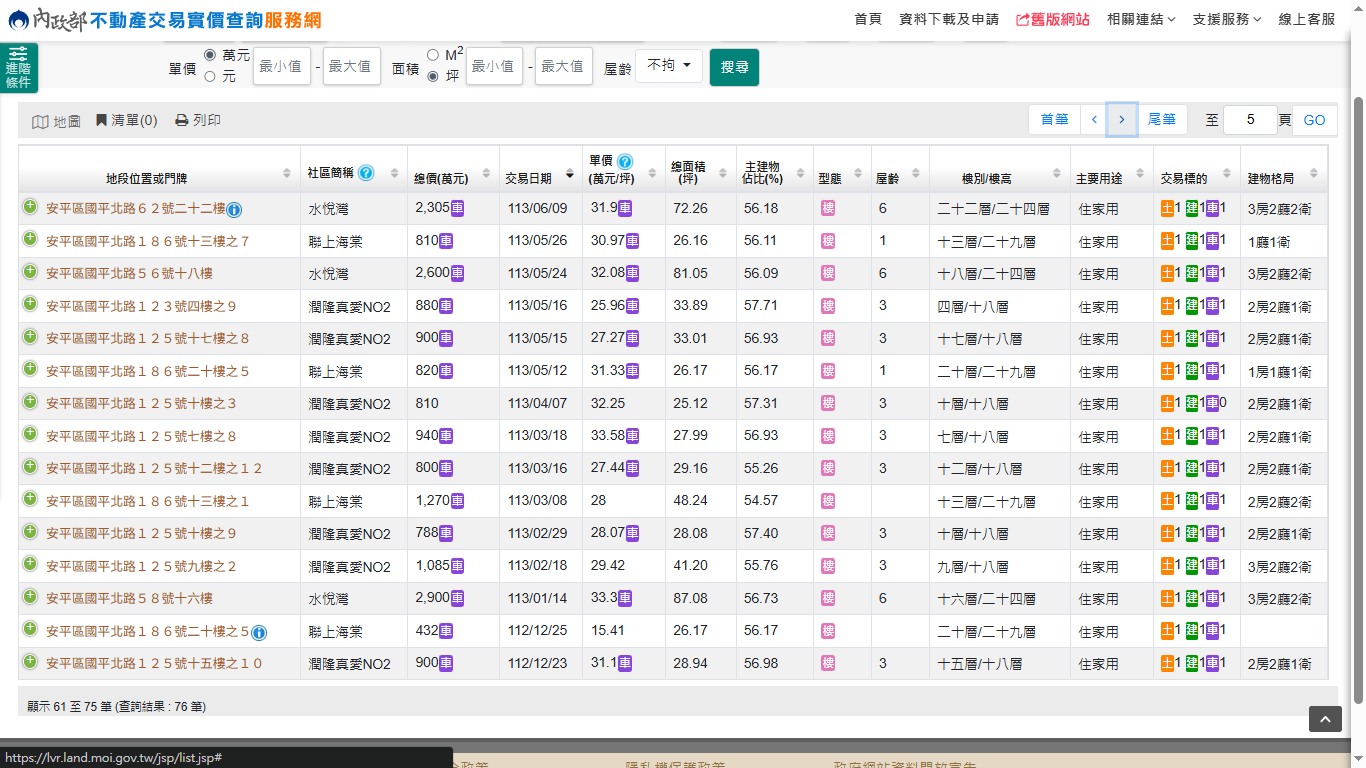Select the 坪 area radio button
Image resolution: width=1366 pixels, height=768 pixels.
433,76
